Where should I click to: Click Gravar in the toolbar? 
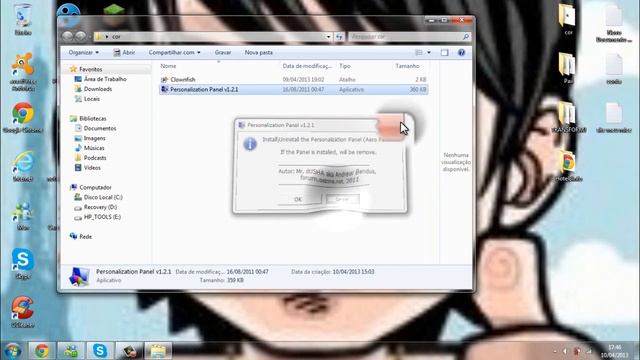coord(223,52)
